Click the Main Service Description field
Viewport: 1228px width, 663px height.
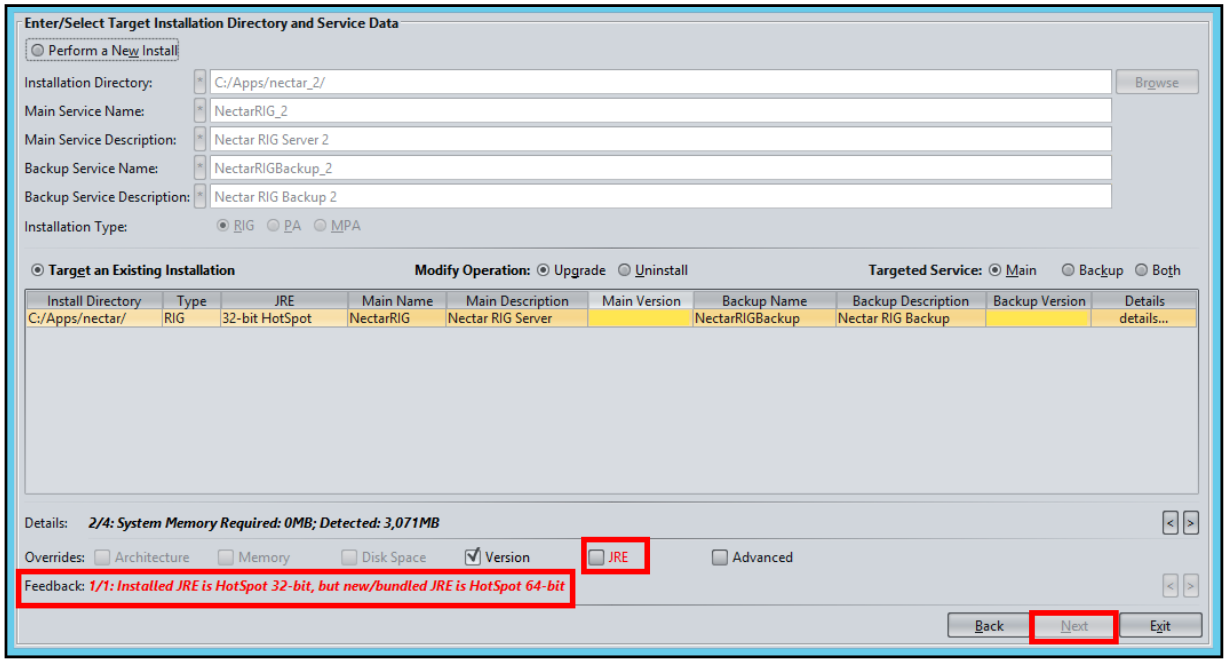pyautogui.click(x=660, y=140)
